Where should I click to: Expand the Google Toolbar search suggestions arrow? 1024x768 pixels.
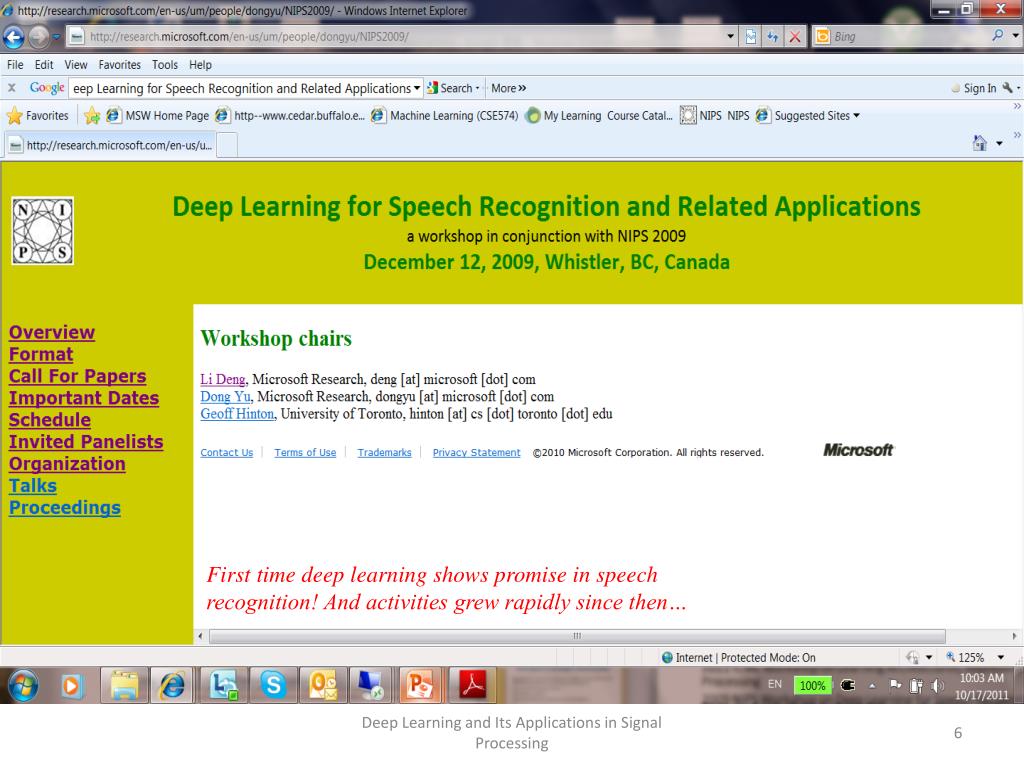417,88
